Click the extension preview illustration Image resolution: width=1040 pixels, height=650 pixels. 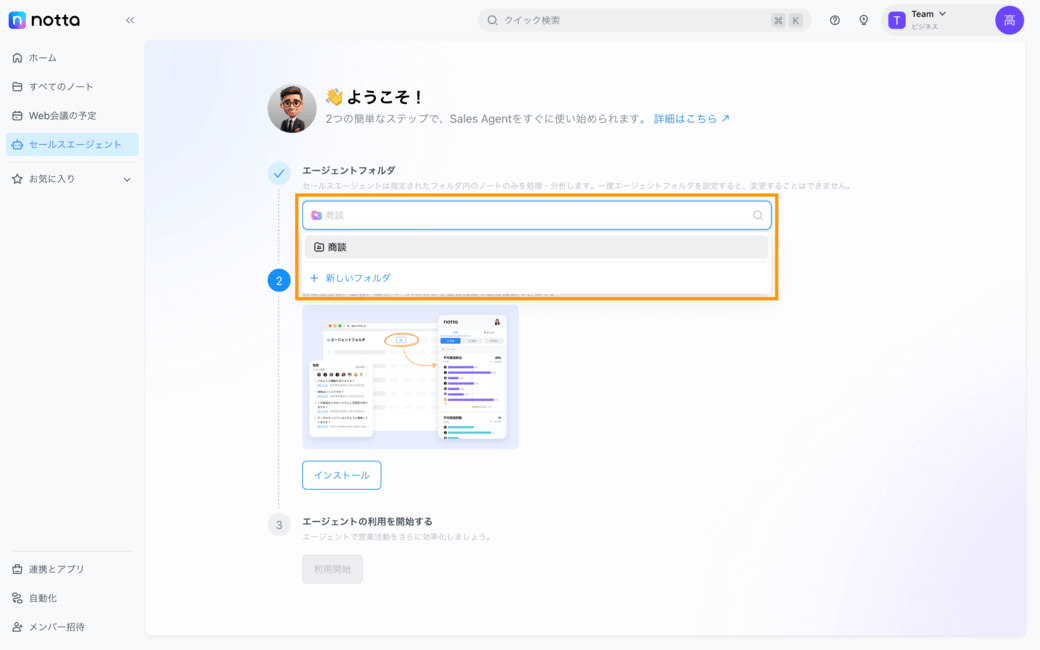coord(411,377)
